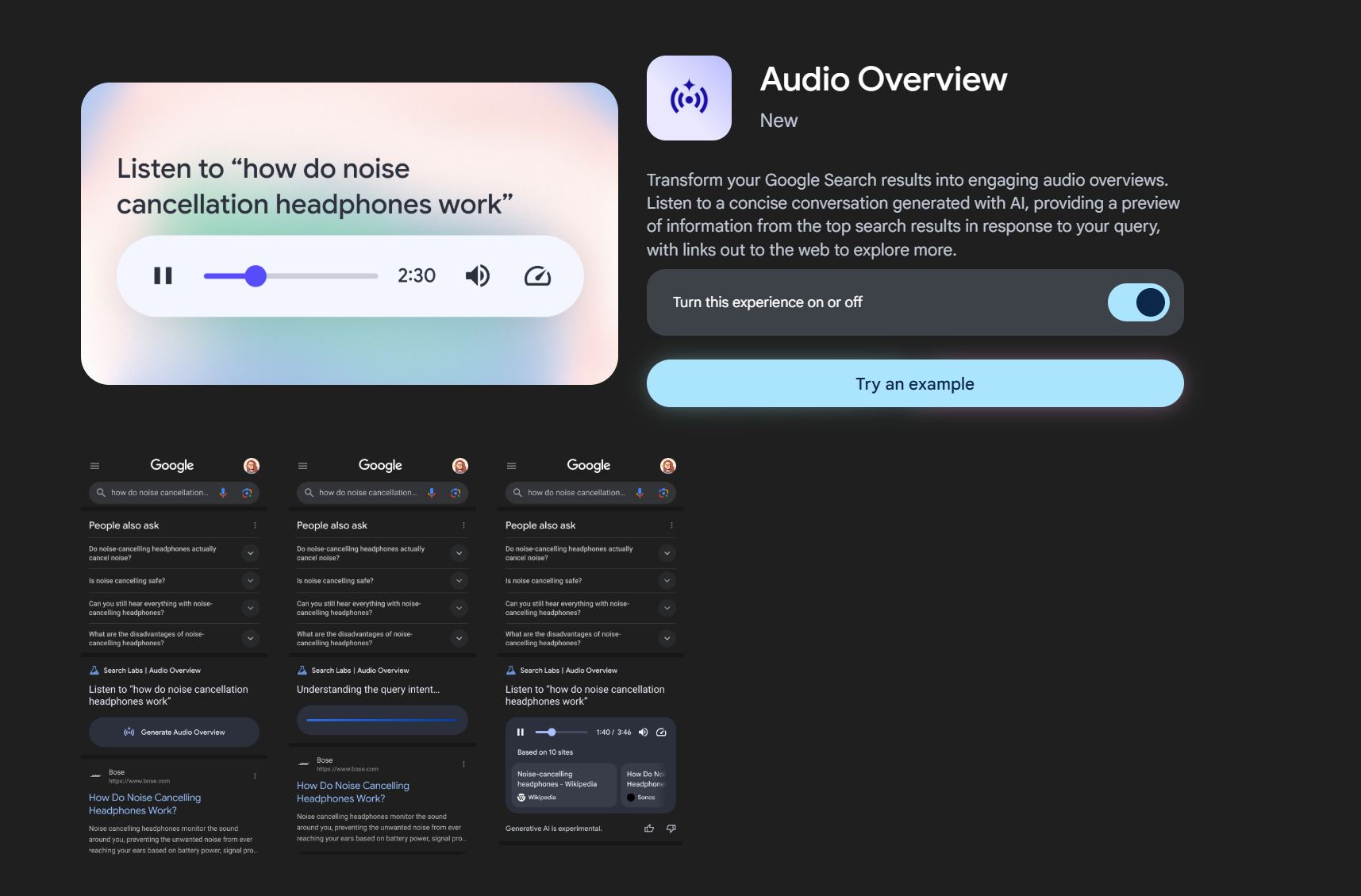Open the hamburger navigation menu

tap(94, 465)
